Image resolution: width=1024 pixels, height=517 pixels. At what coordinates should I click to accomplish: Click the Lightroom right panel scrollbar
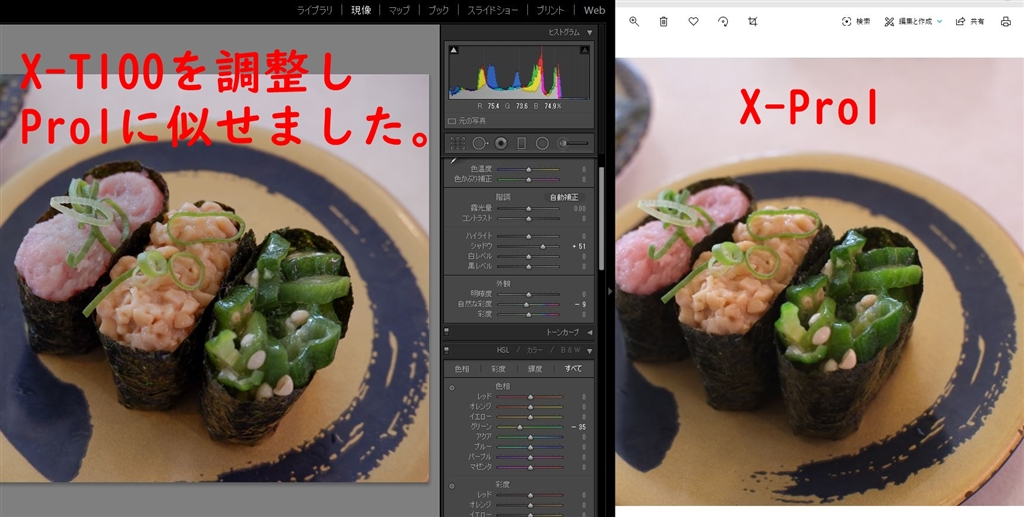[x=601, y=219]
